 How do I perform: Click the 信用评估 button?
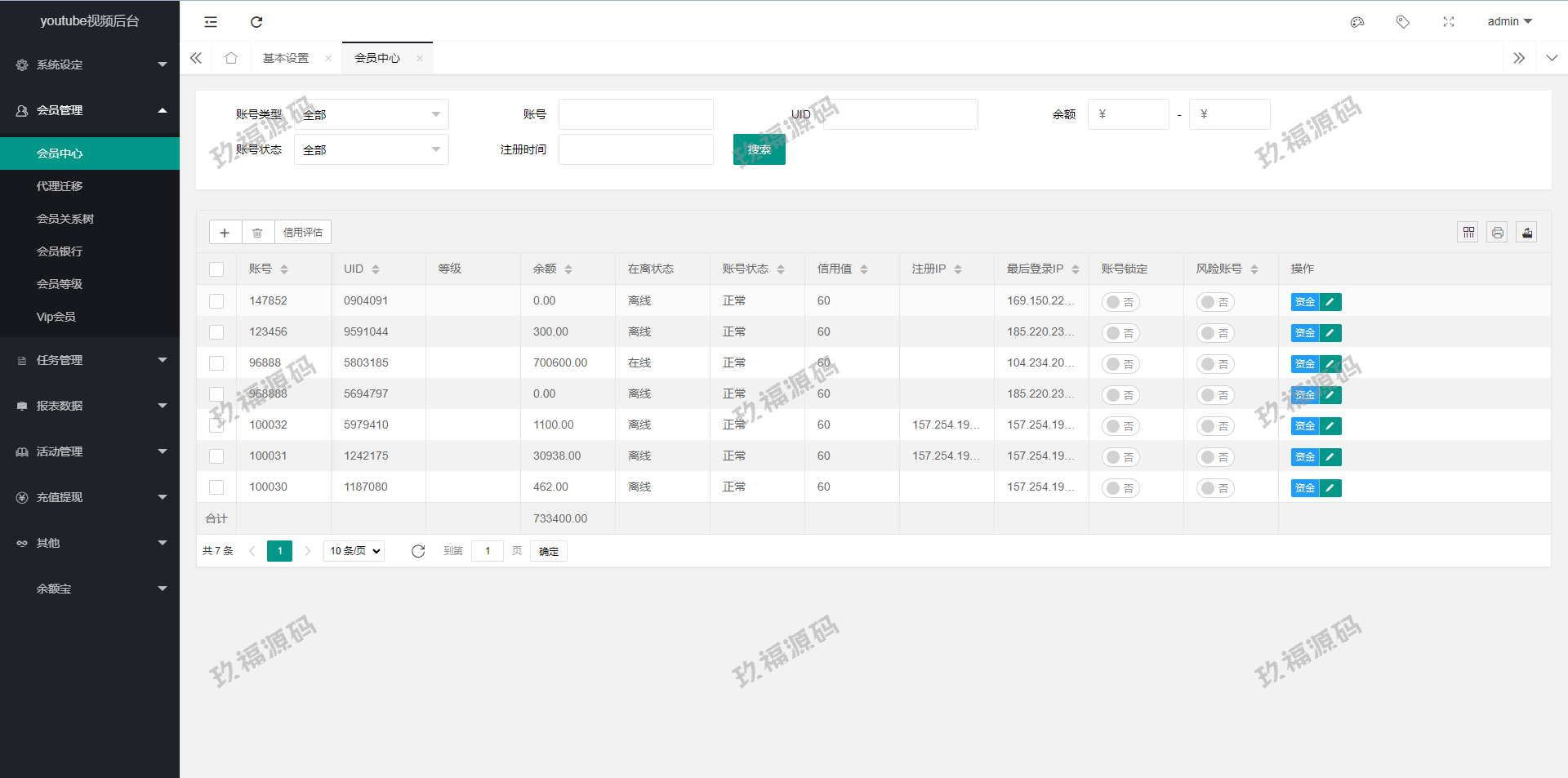pyautogui.click(x=302, y=233)
